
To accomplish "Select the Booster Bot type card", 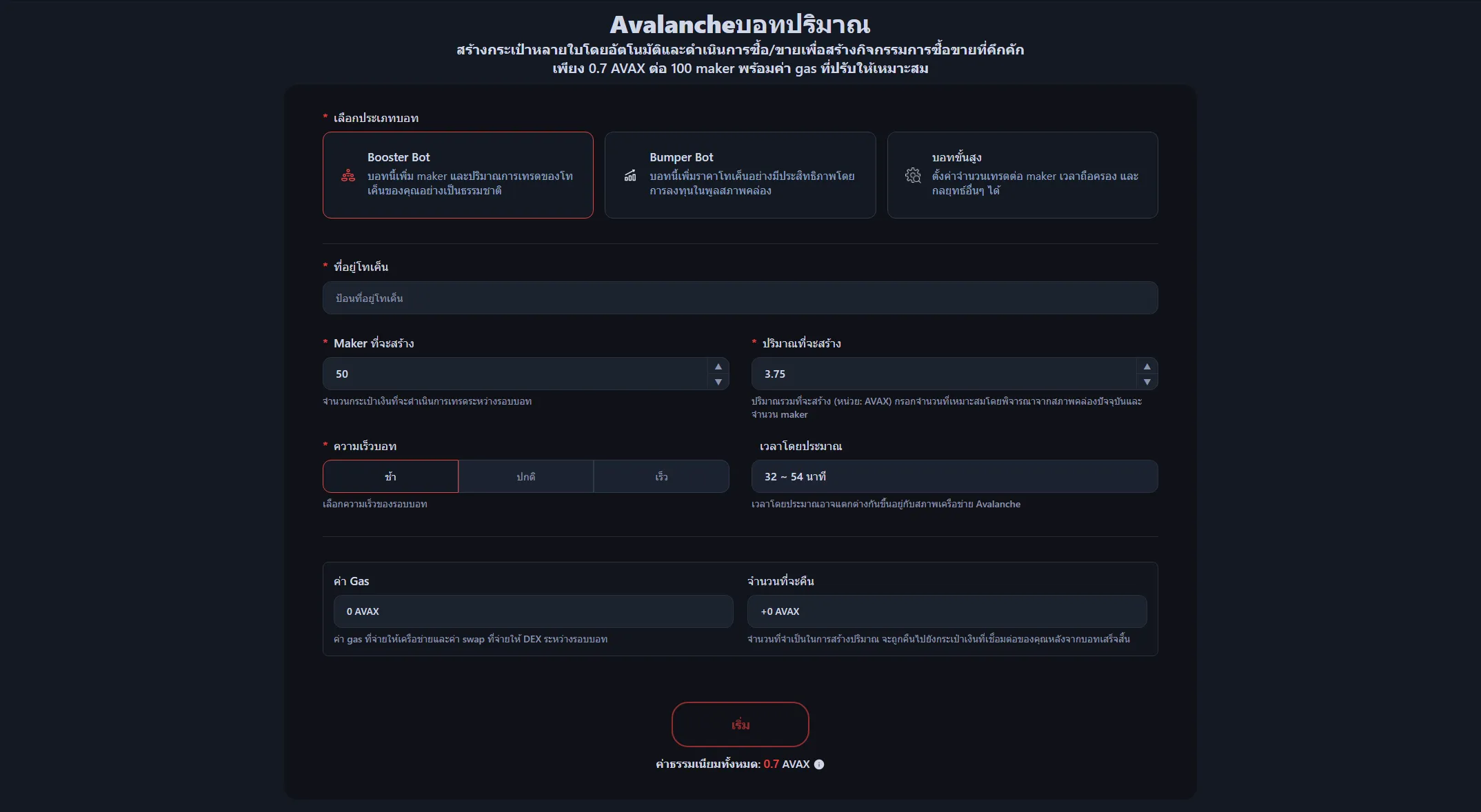I will (458, 175).
